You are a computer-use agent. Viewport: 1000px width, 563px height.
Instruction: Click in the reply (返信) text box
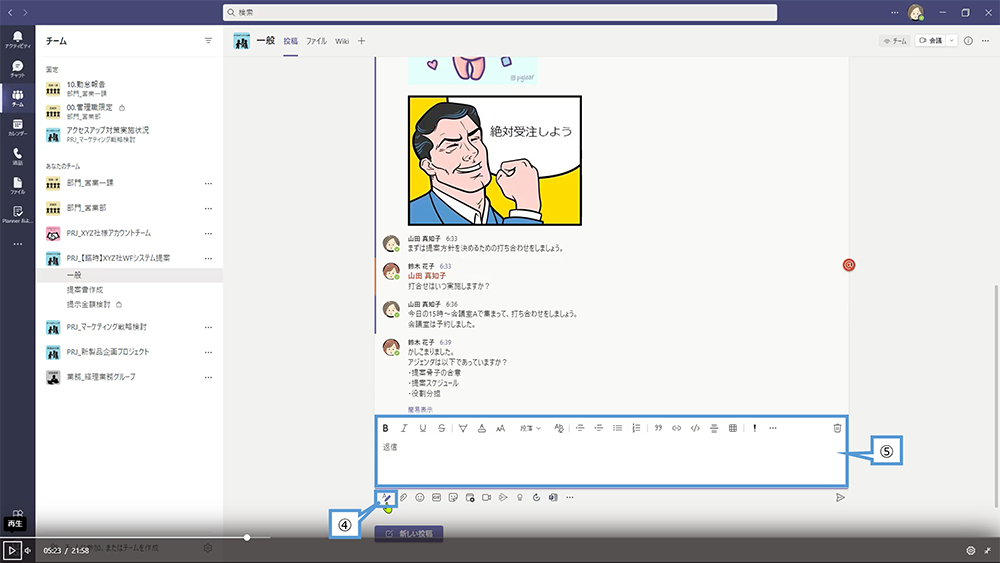point(611,460)
